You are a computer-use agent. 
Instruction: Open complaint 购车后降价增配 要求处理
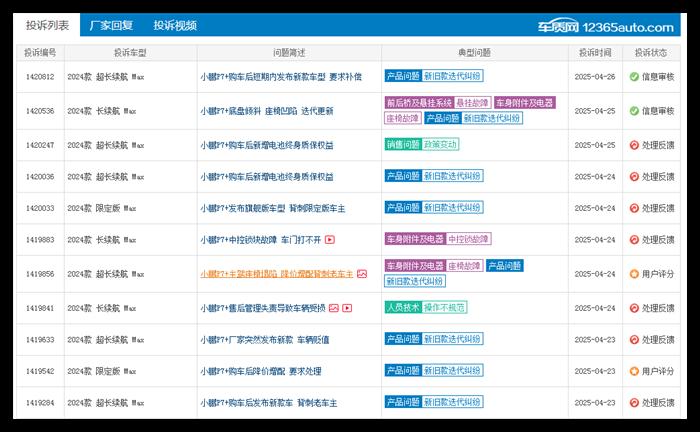pos(261,371)
